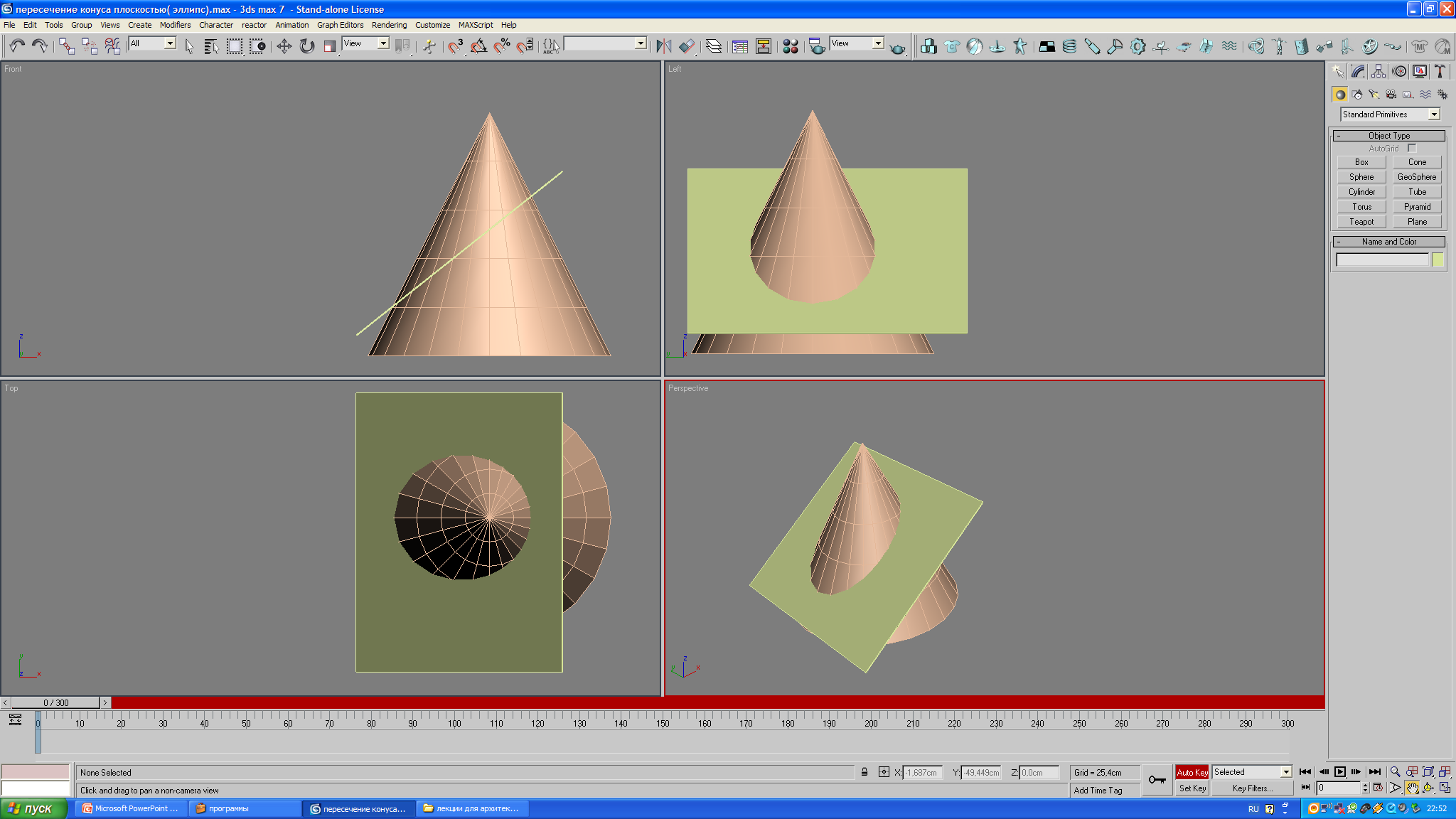Click the Mirror Selected Objects icon
The height and width of the screenshot is (819, 1456).
pyautogui.click(x=663, y=46)
